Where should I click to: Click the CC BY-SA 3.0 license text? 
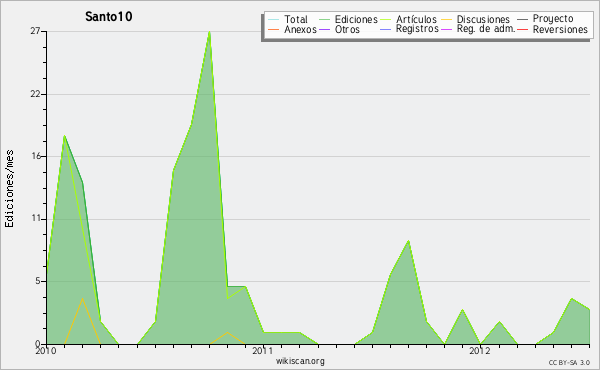pos(569,363)
